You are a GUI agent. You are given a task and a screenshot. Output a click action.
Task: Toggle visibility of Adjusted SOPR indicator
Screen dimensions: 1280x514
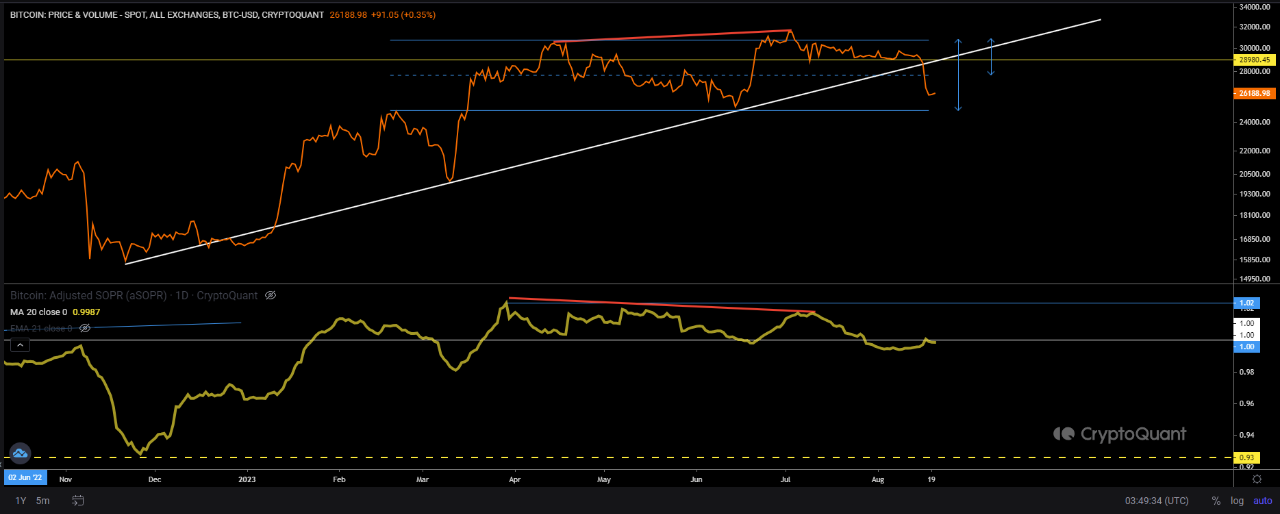click(271, 296)
